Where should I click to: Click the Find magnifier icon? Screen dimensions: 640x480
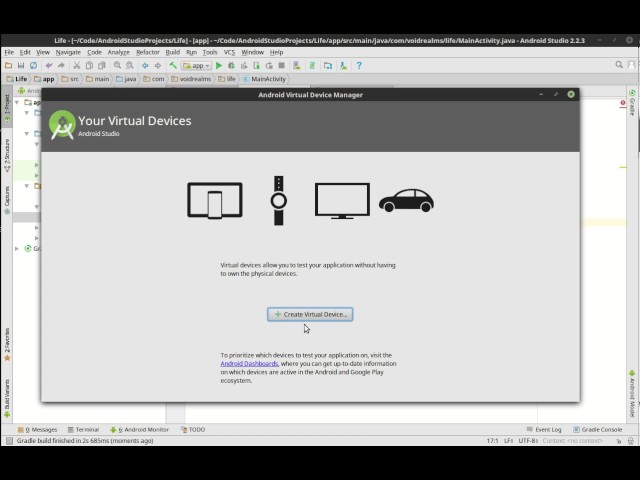[x=118, y=65]
